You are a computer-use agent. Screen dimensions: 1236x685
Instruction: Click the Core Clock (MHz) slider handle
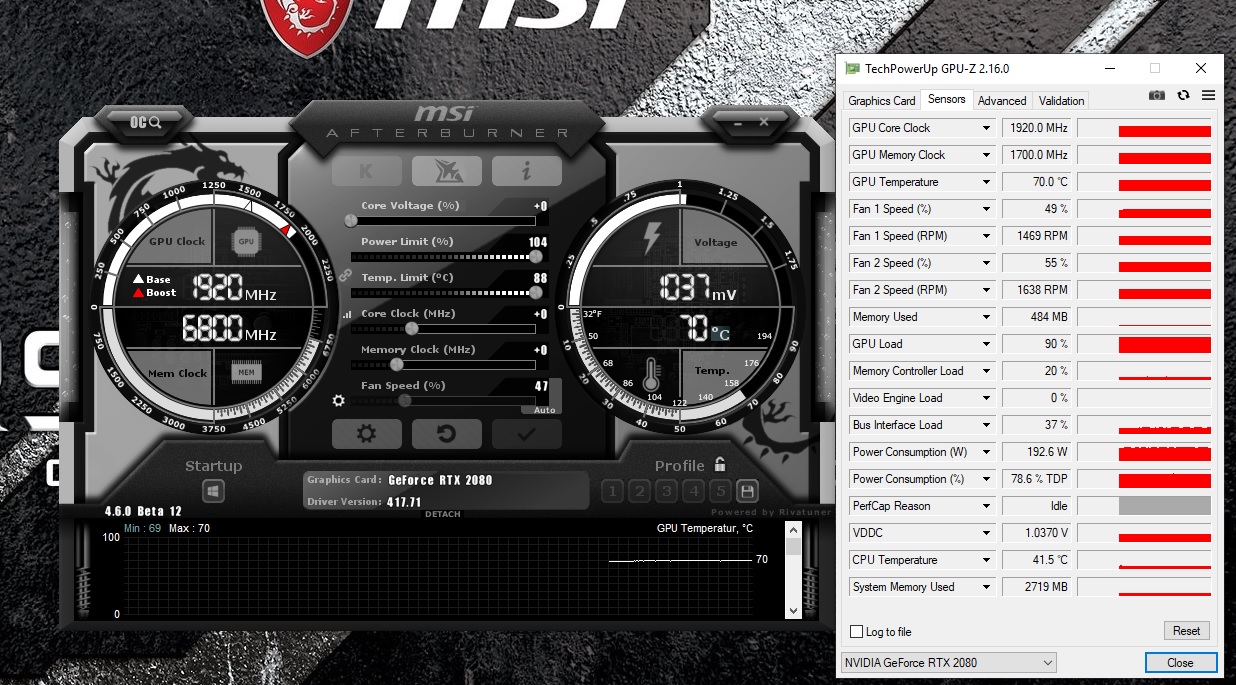(x=411, y=328)
